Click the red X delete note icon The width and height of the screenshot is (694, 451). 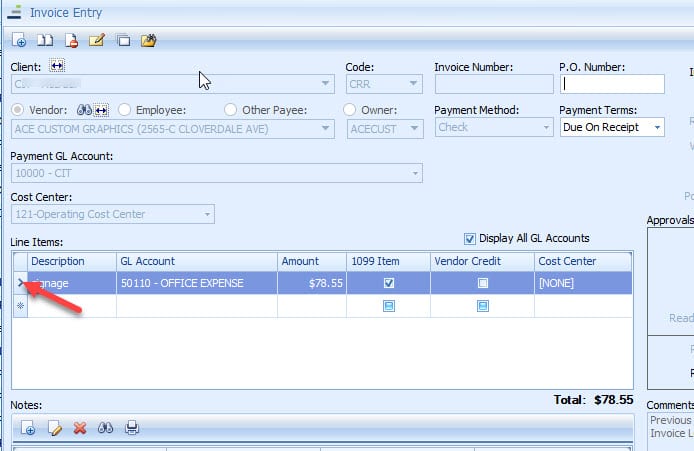coord(80,428)
